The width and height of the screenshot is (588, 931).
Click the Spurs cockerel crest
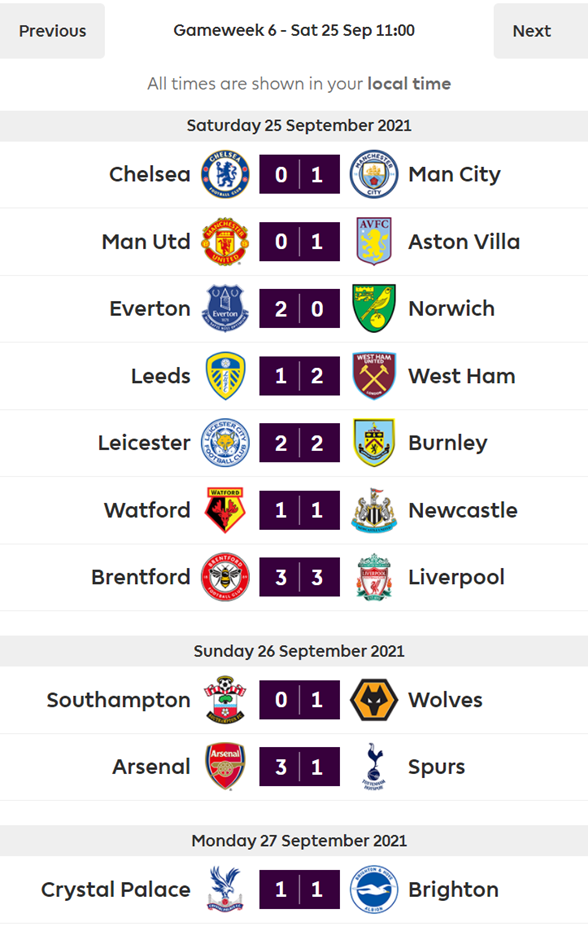click(374, 767)
